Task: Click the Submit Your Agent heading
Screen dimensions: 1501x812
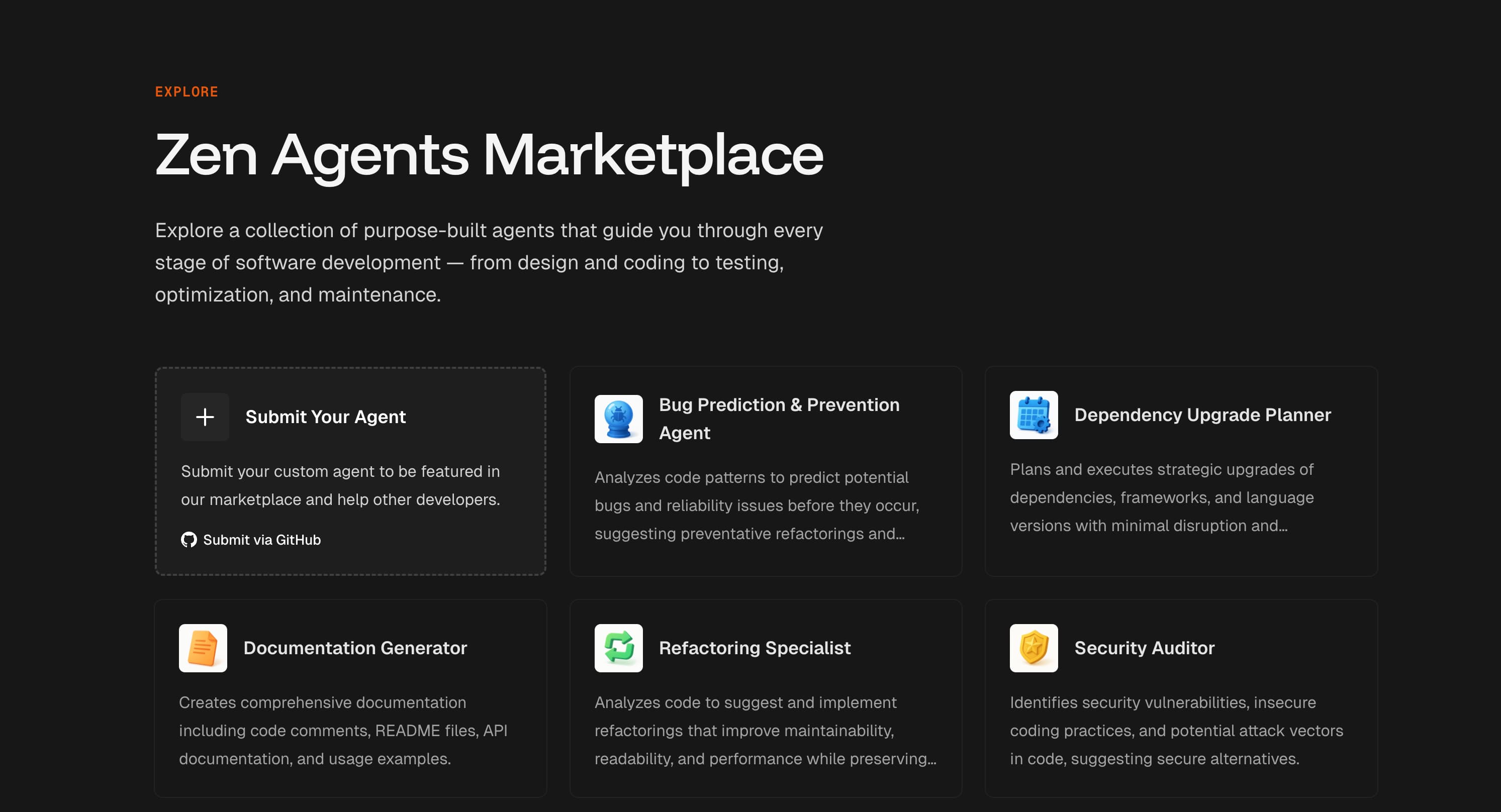Action: [x=326, y=417]
